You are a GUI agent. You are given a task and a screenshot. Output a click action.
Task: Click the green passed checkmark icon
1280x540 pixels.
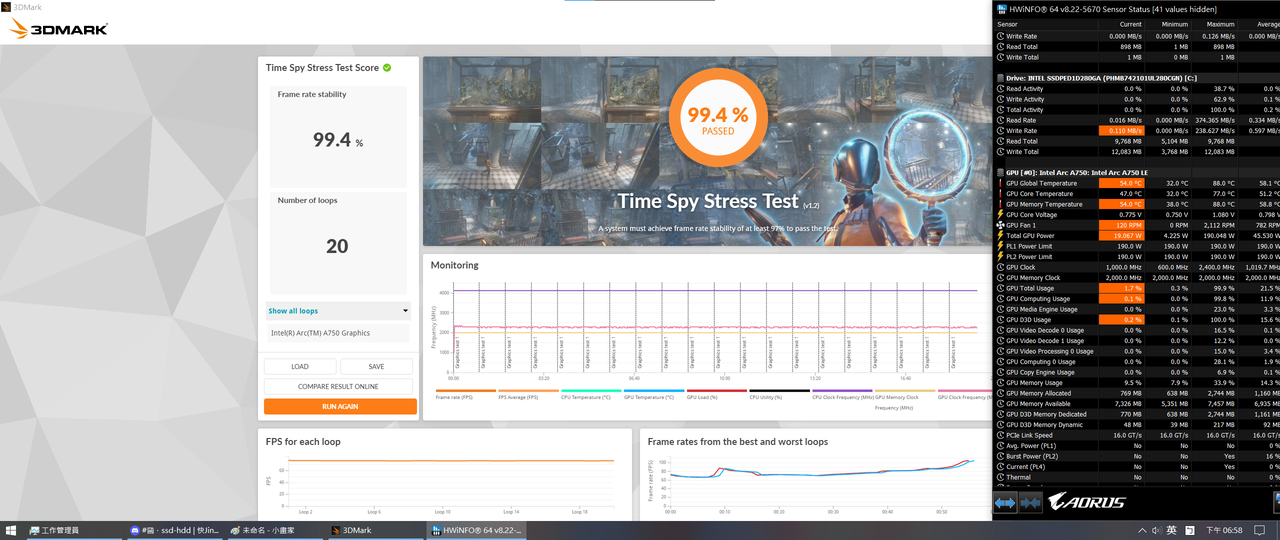click(387, 68)
